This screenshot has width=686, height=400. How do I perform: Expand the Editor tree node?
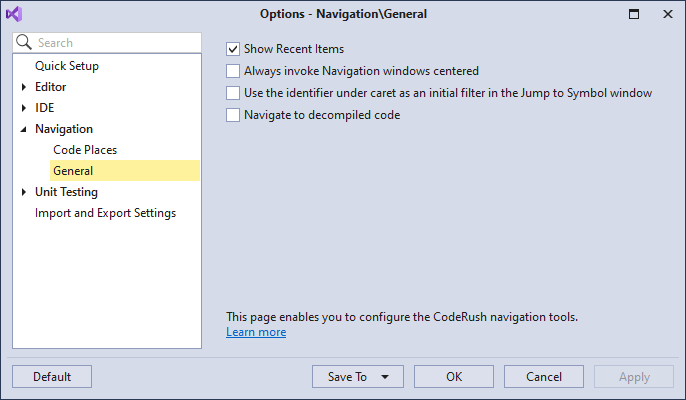[24, 87]
